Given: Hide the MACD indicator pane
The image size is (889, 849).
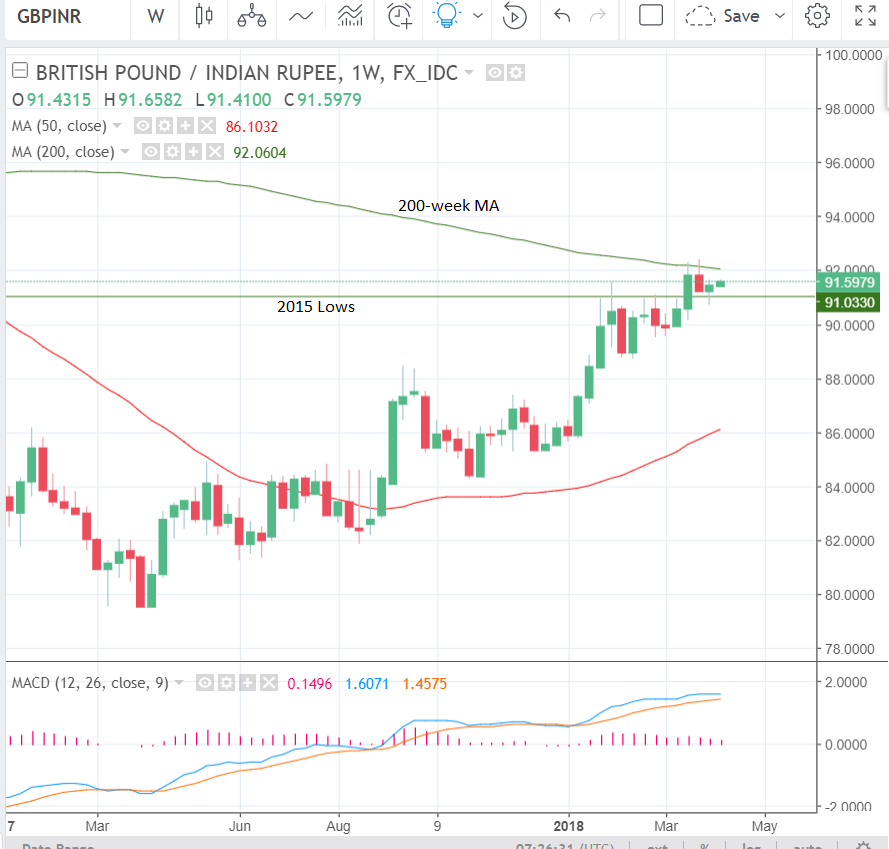Looking at the screenshot, I should [x=205, y=683].
